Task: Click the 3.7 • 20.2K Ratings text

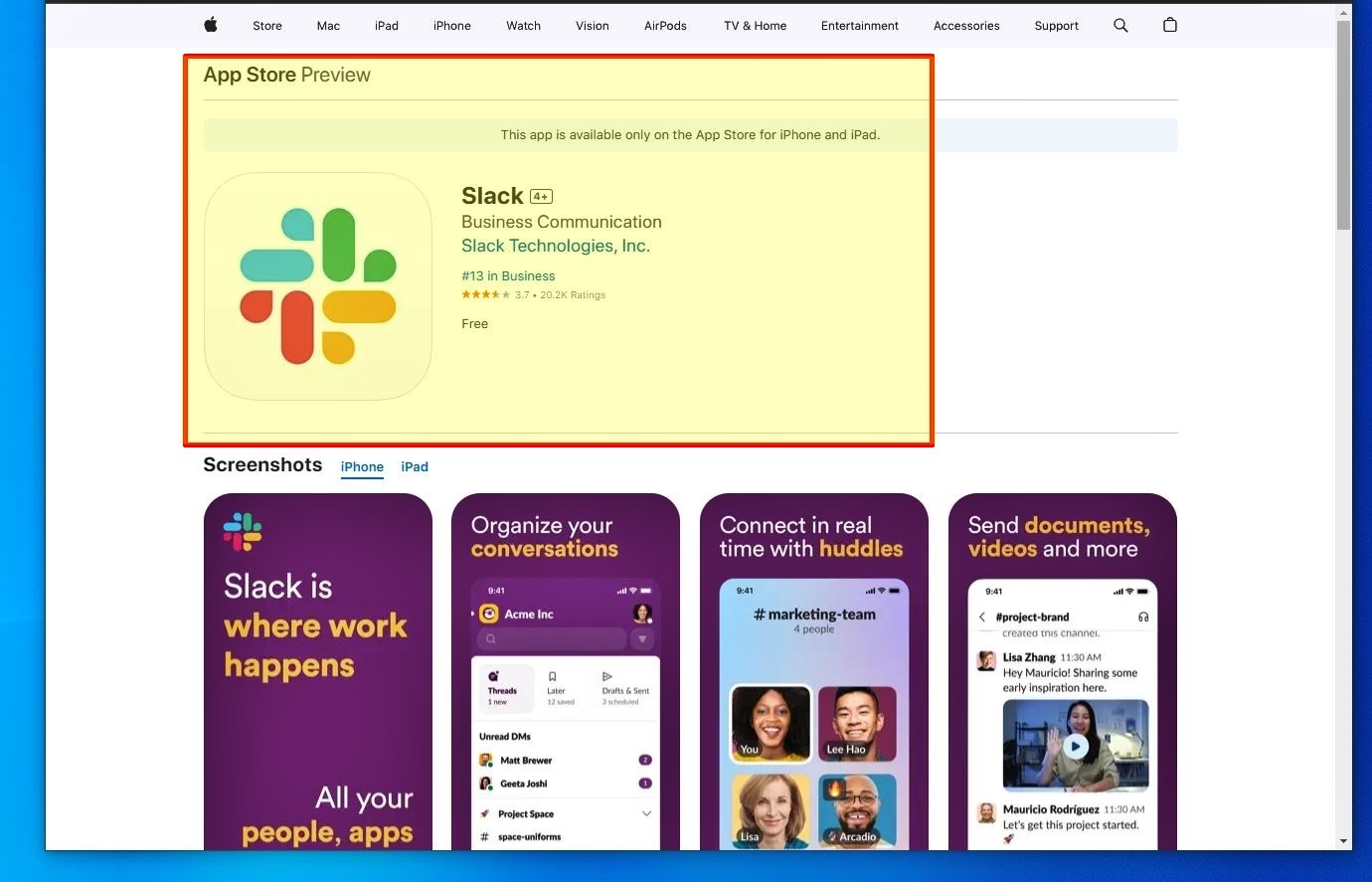Action: pos(560,295)
